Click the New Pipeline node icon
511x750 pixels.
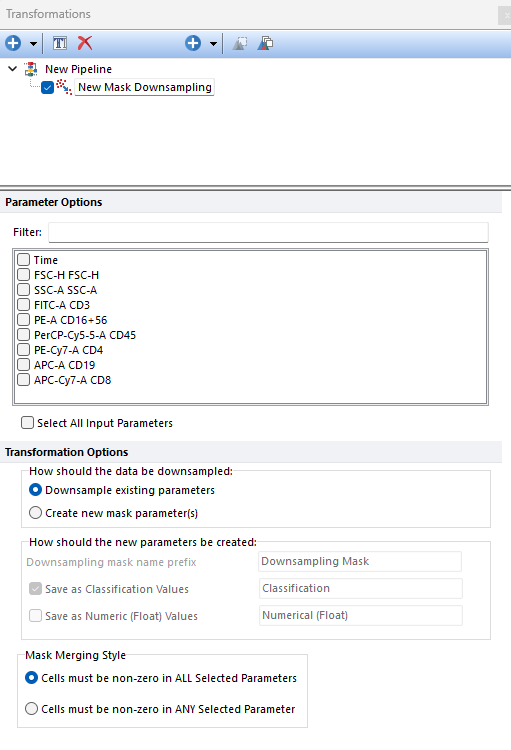[x=31, y=69]
